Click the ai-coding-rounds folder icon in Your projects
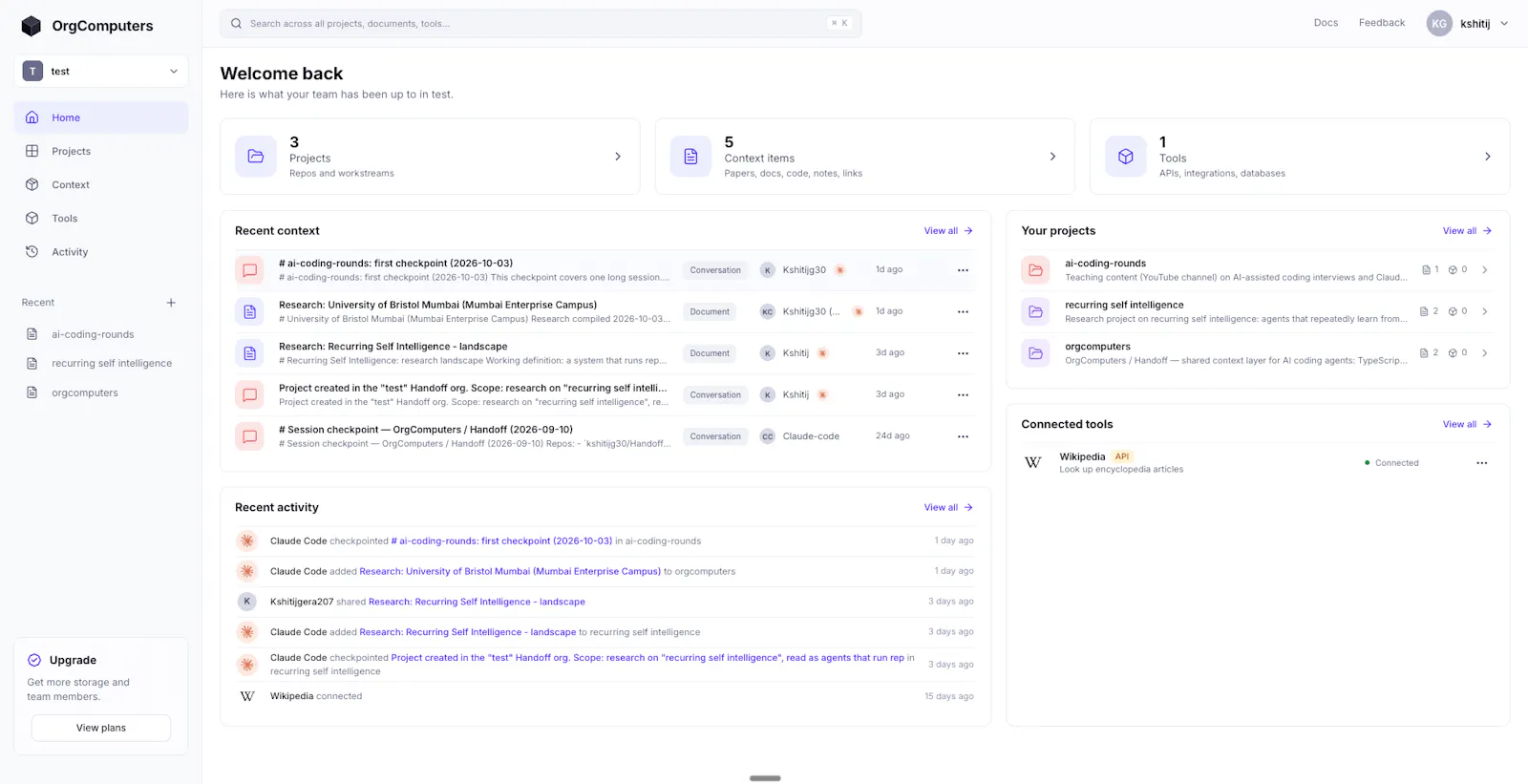The image size is (1528, 784). point(1035,270)
